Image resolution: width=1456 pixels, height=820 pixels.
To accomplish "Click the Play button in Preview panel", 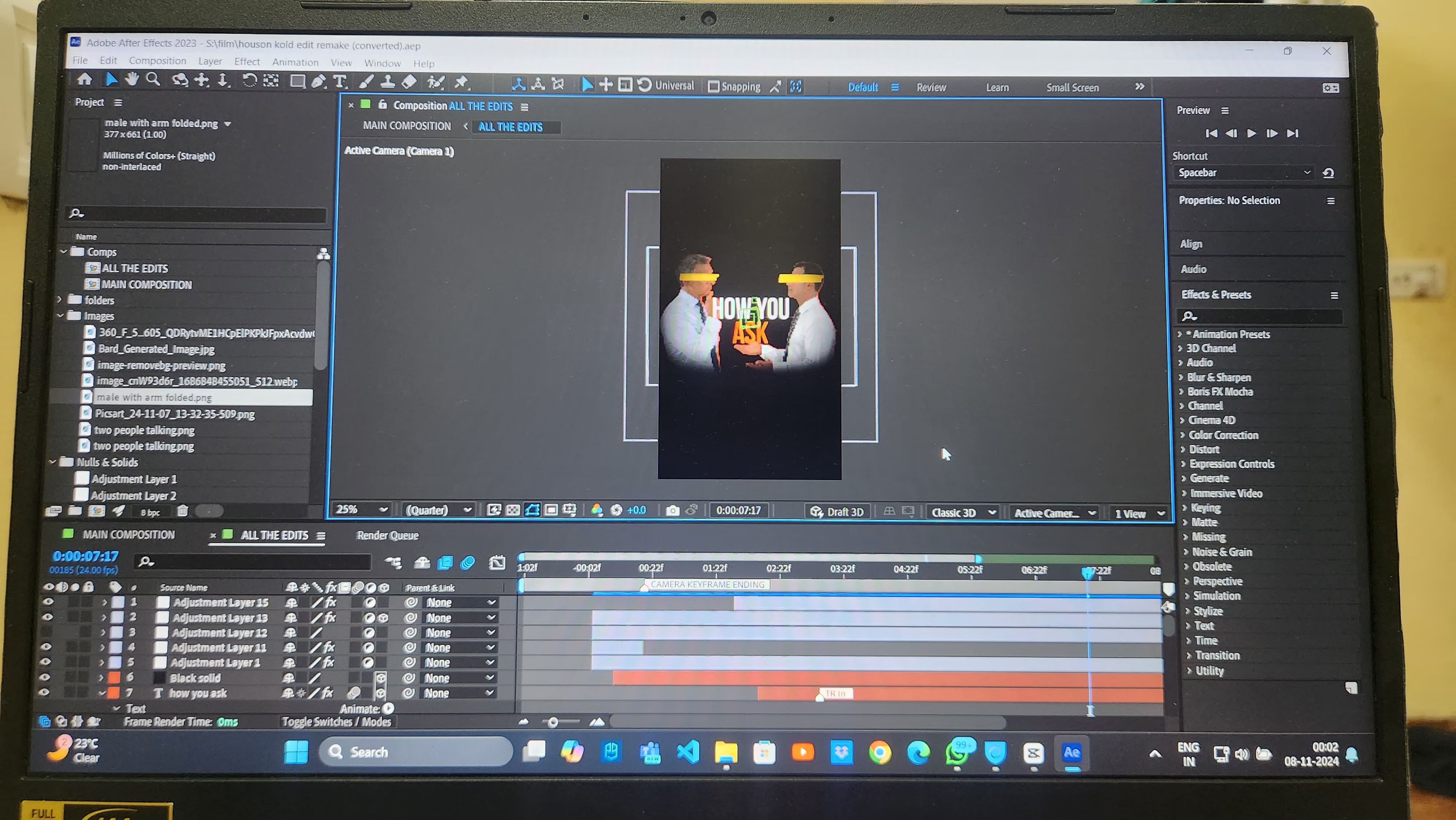I will point(1251,134).
